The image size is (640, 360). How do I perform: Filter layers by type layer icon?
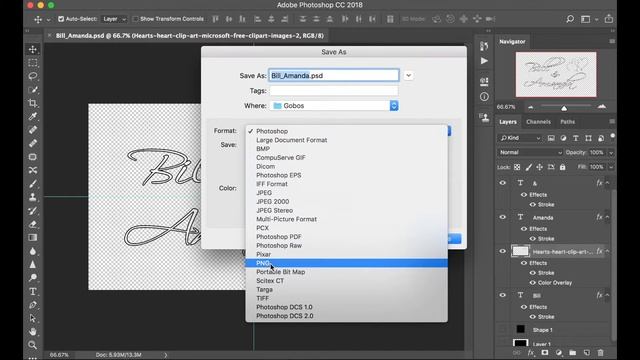(x=576, y=138)
